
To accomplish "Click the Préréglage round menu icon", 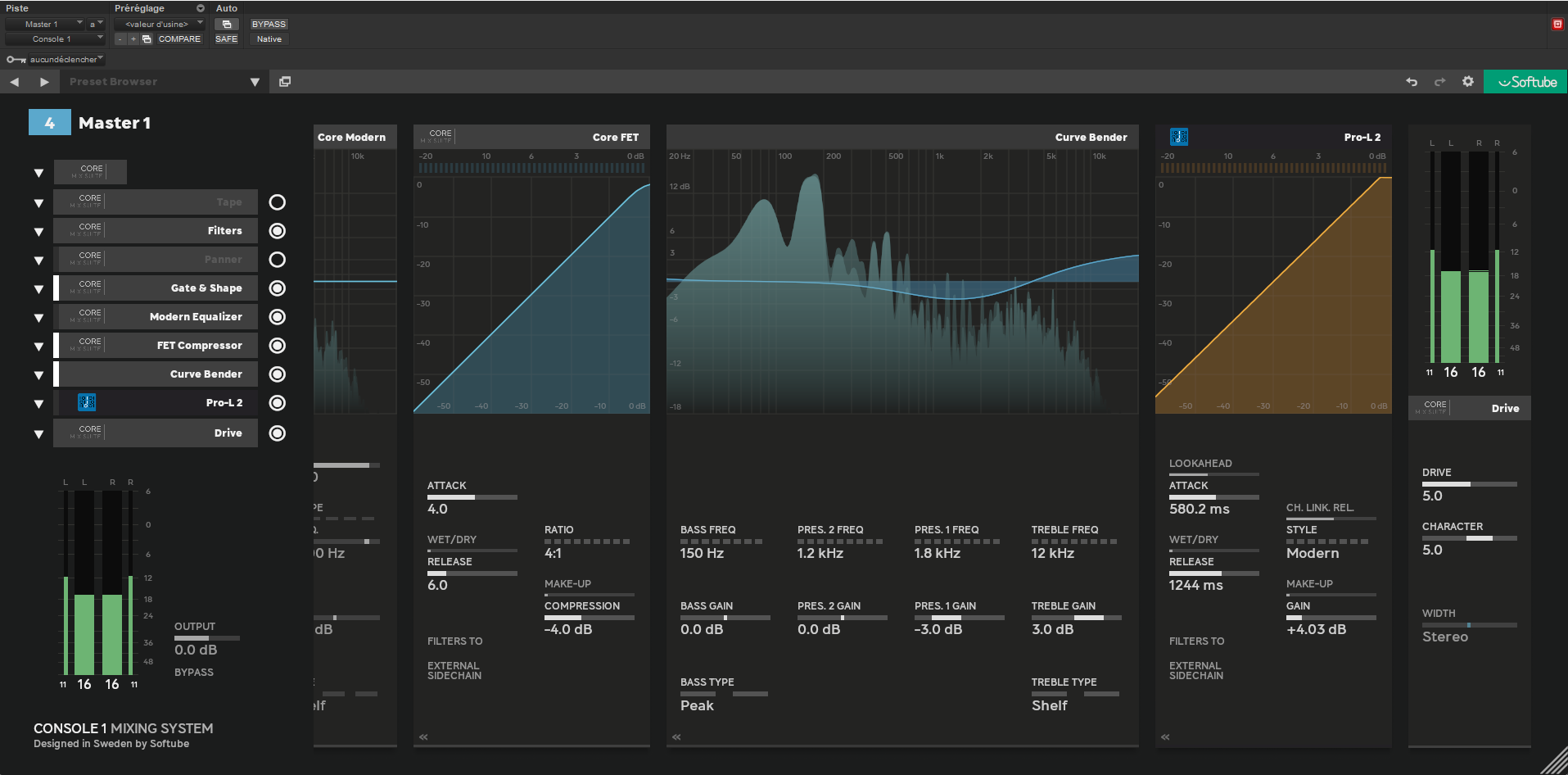I will click(x=201, y=8).
